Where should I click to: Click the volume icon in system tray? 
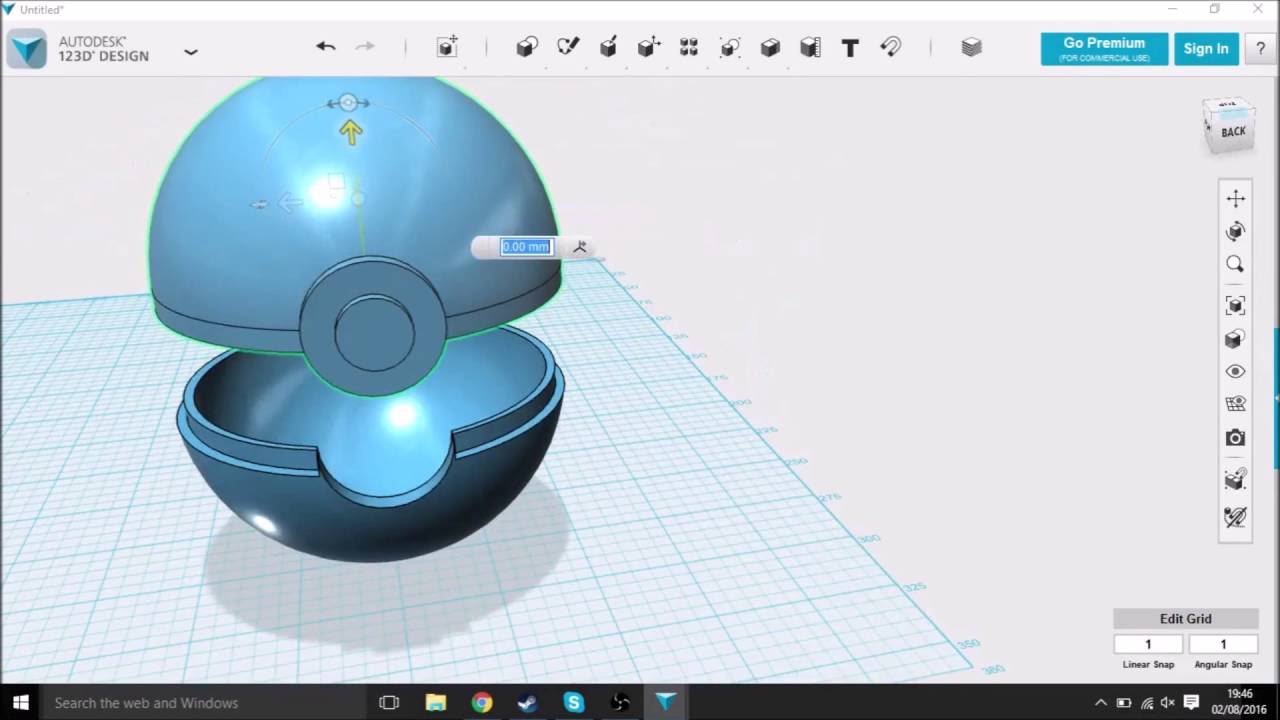(x=1167, y=703)
